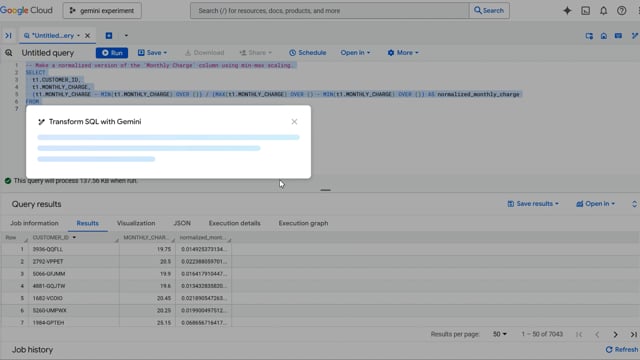Expand the Open in menu in the toolbar
The image size is (640, 360).
(355, 53)
